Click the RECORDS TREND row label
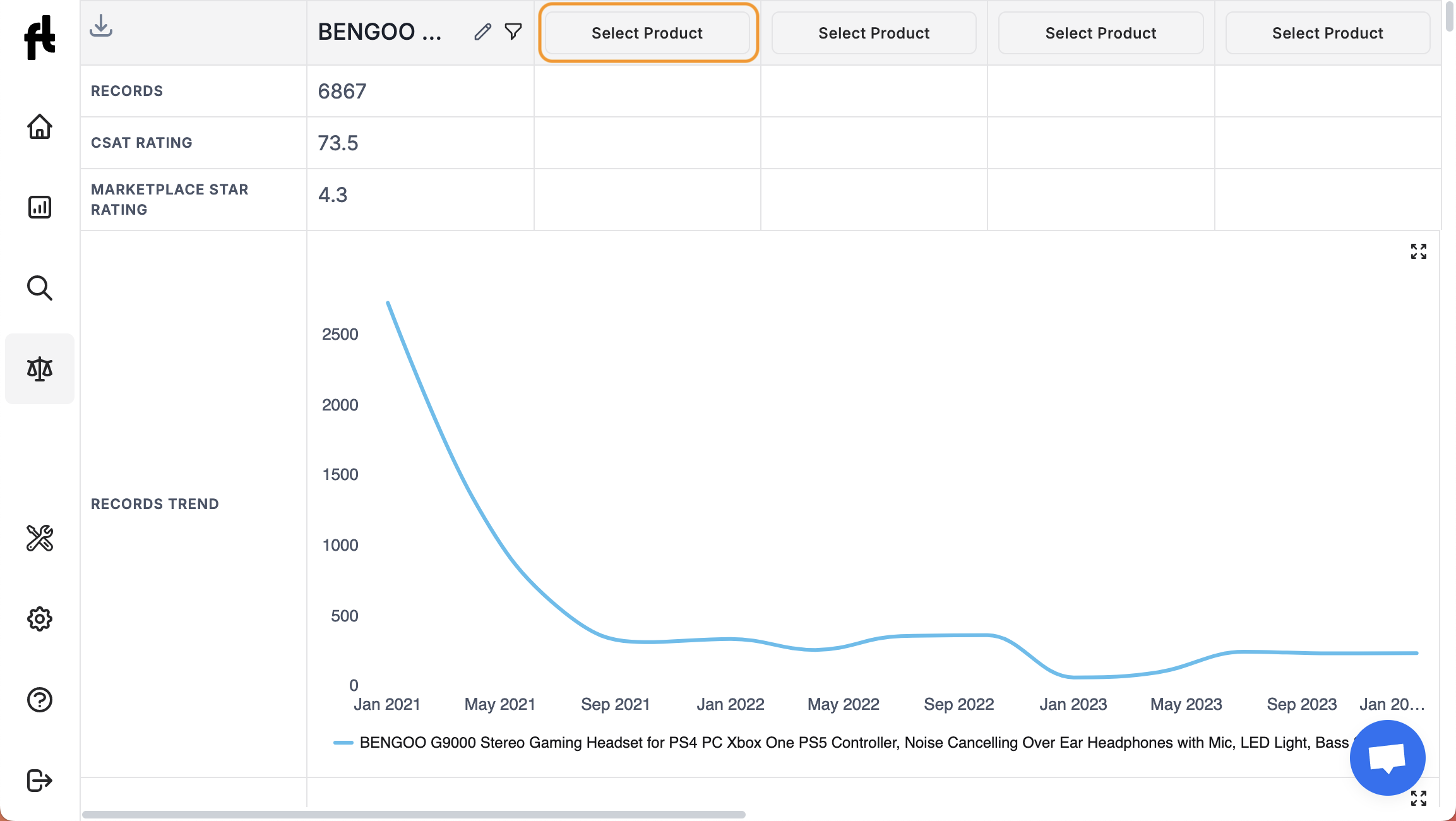 point(155,504)
